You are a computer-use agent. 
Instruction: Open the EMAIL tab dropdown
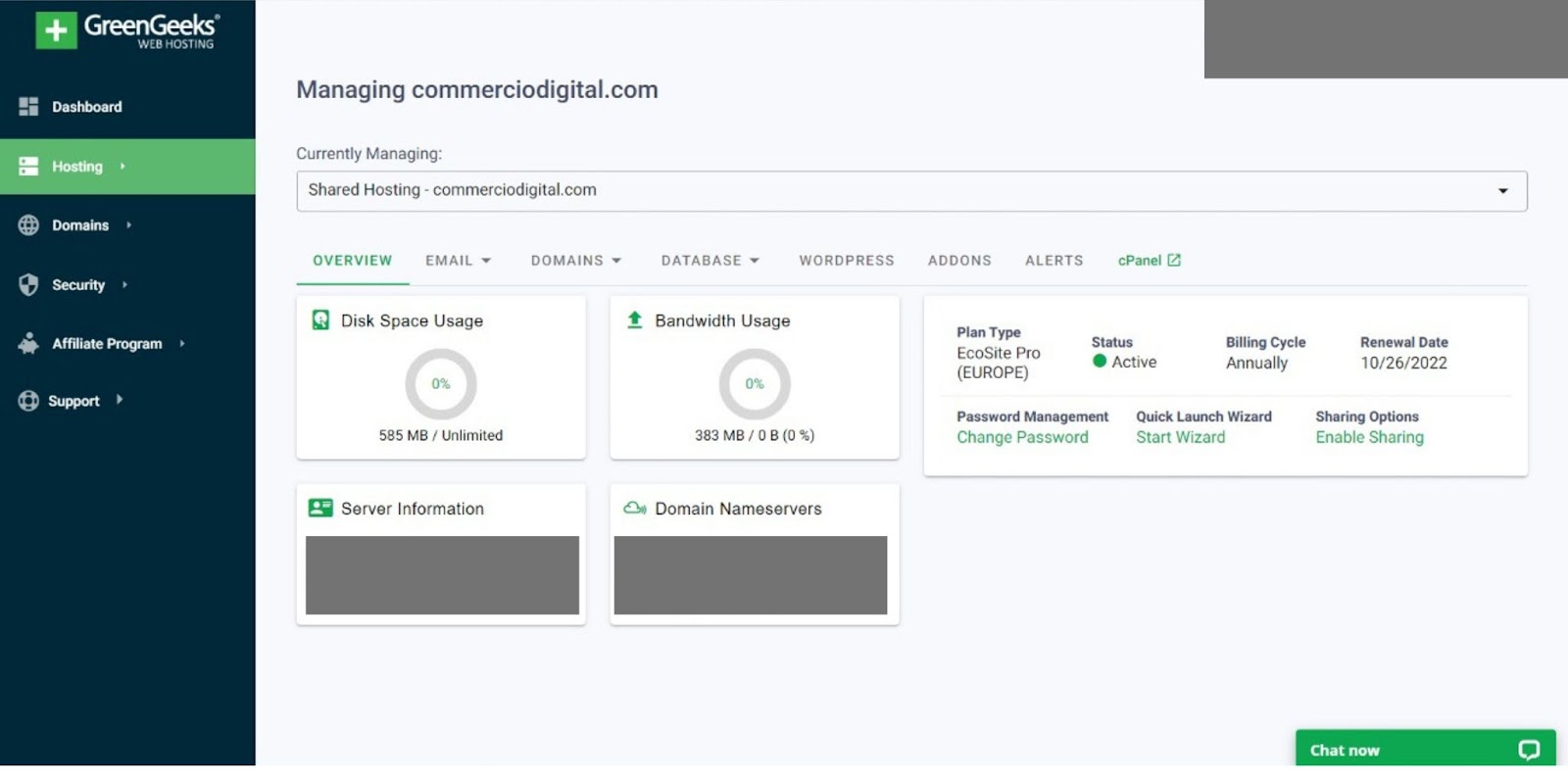(x=458, y=261)
